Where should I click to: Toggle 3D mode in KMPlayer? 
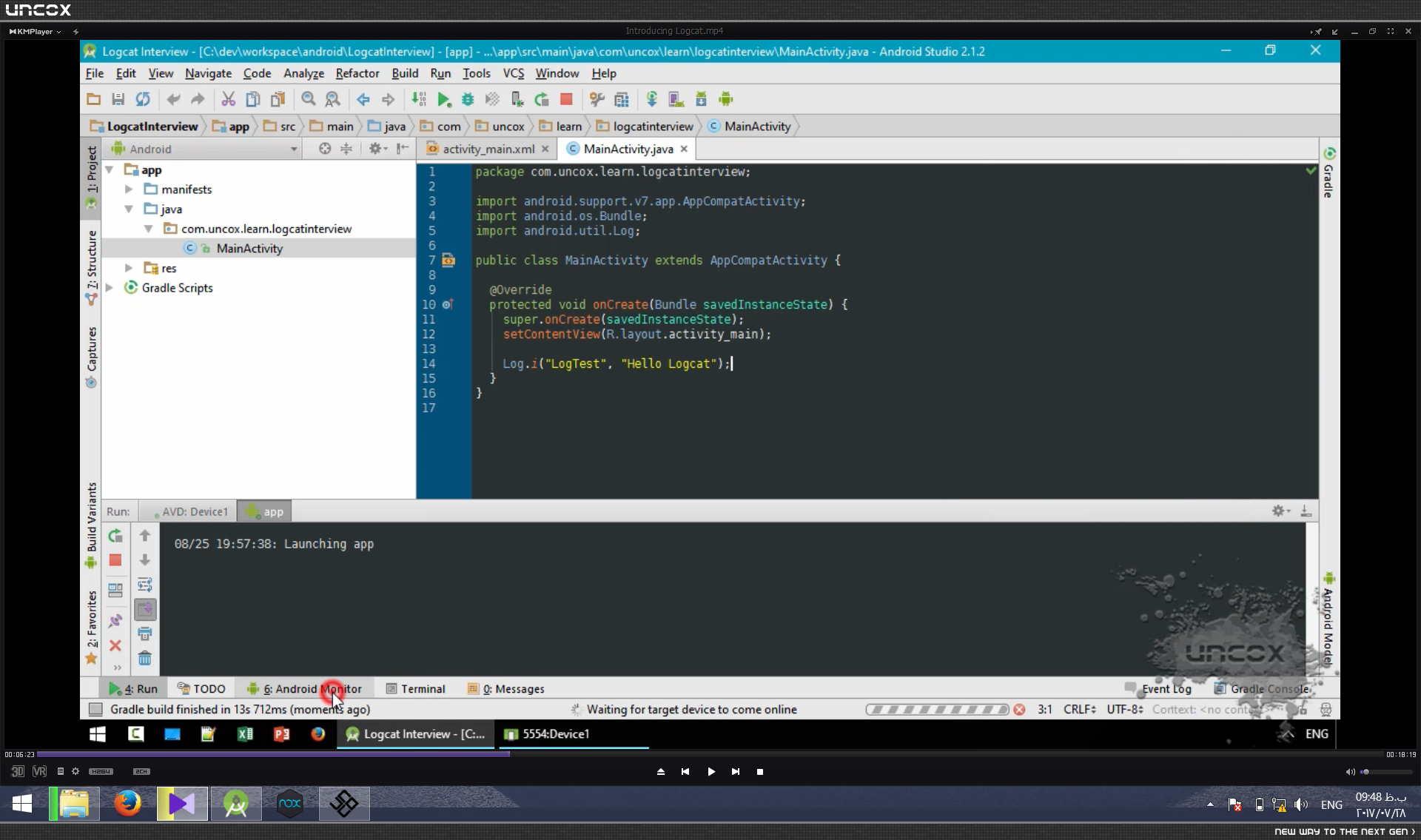(x=18, y=771)
